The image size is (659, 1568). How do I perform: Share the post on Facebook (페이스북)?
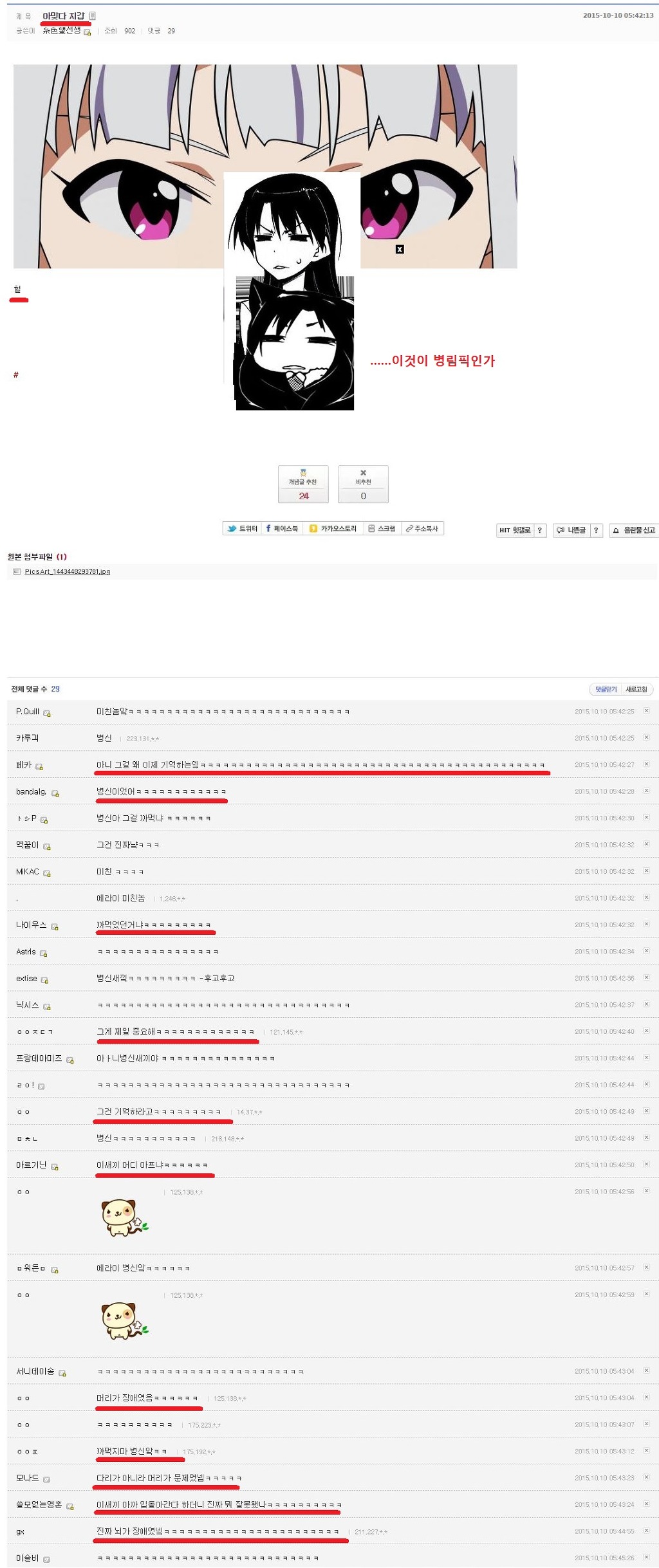281,528
